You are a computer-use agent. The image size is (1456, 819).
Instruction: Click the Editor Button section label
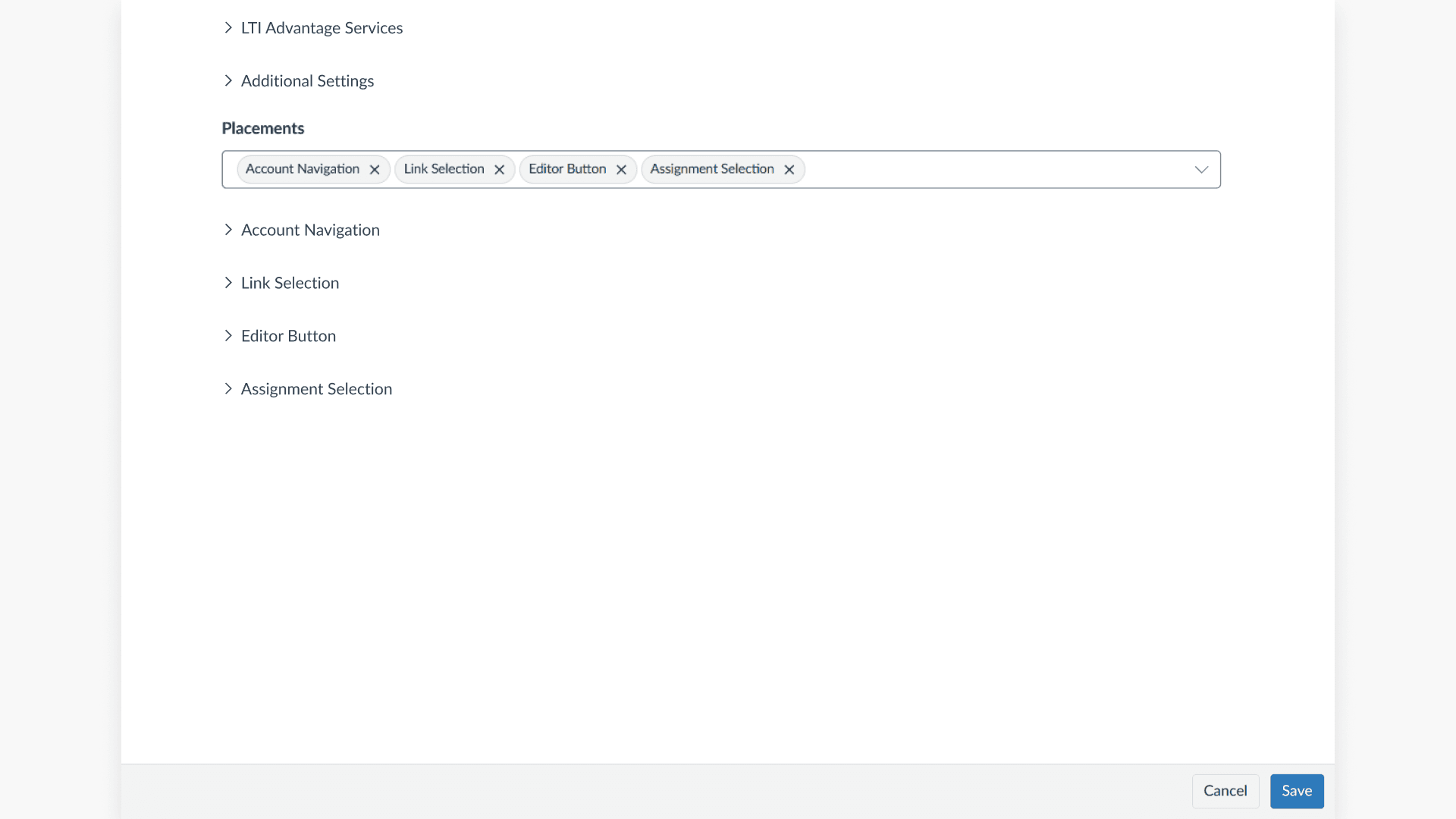click(x=288, y=336)
